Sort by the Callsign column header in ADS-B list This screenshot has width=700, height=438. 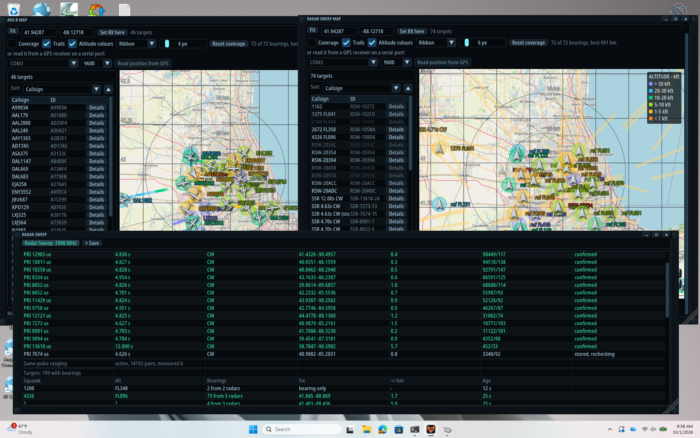pyautogui.click(x=21, y=100)
